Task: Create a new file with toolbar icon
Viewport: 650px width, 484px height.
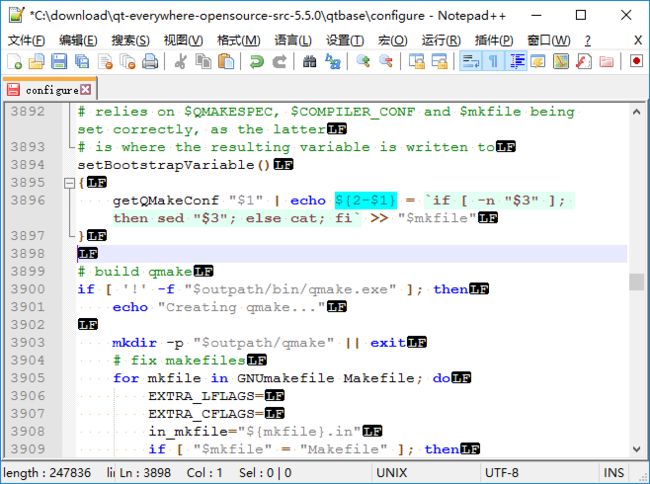Action: (x=15, y=61)
